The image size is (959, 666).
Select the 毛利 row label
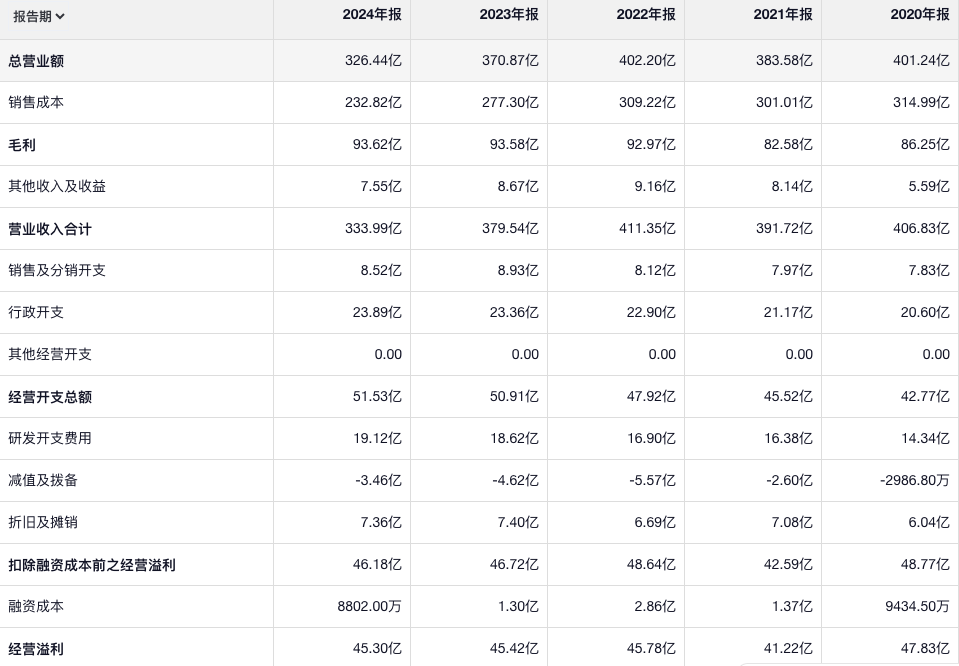point(22,145)
